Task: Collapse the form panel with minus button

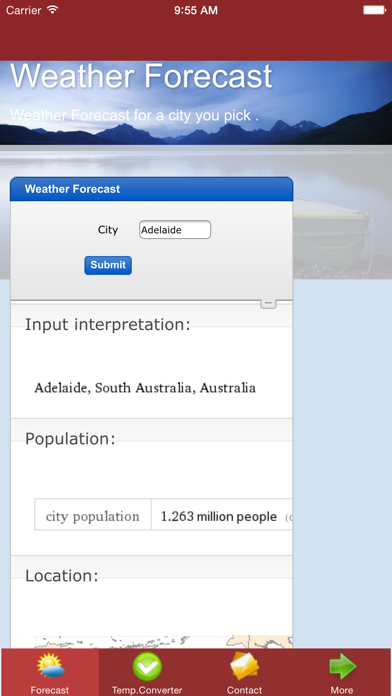Action: click(268, 303)
